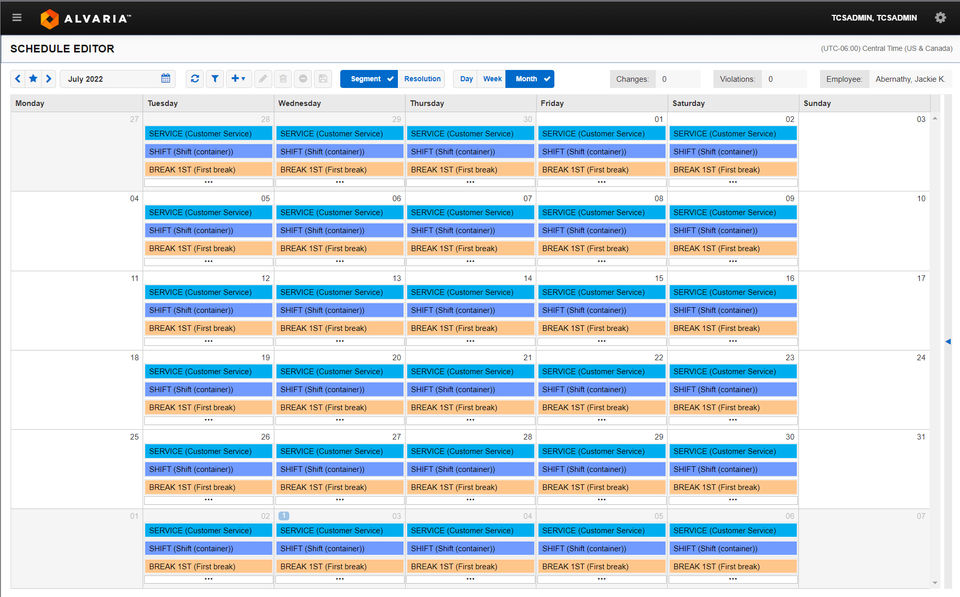Select SERVICE segment on Tuesday July 19
Viewport: 960px width, 597px height.
tap(208, 372)
